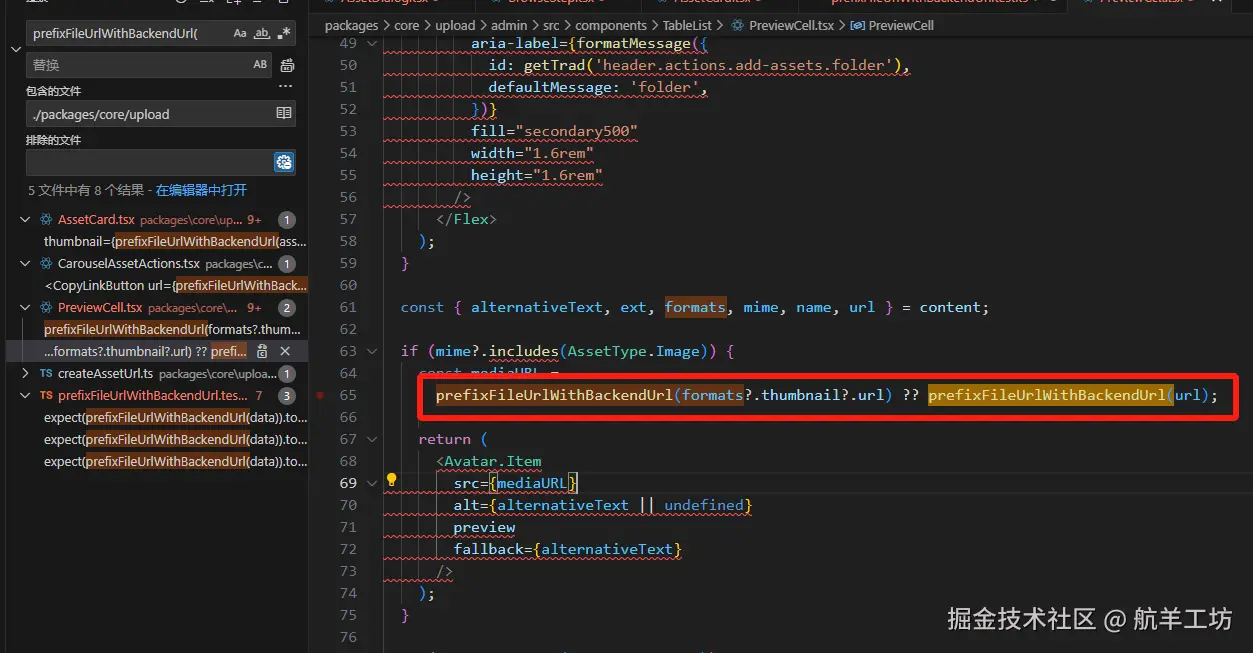Toggle exclude settings and ignore files

coord(284,162)
